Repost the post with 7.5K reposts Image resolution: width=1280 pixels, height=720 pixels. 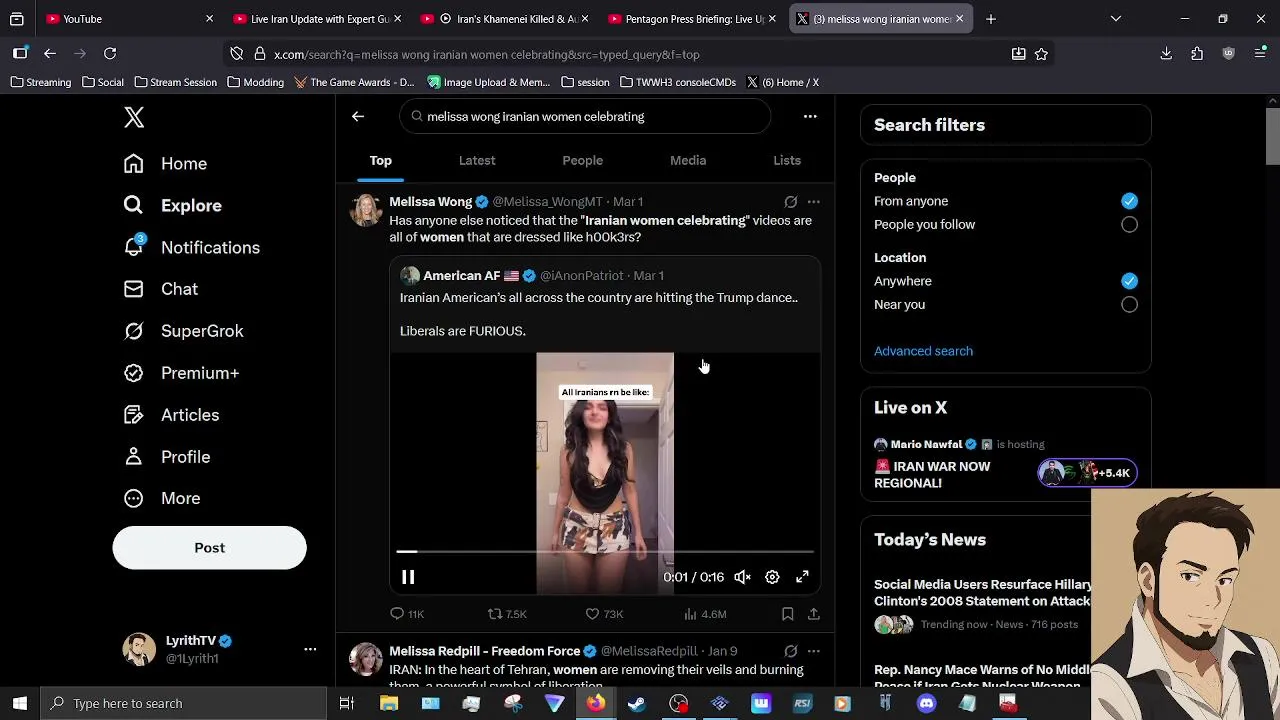(x=506, y=614)
